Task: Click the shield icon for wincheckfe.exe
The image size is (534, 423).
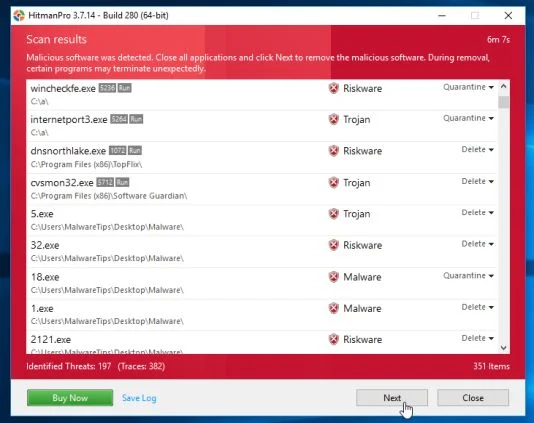Action: tap(333, 88)
